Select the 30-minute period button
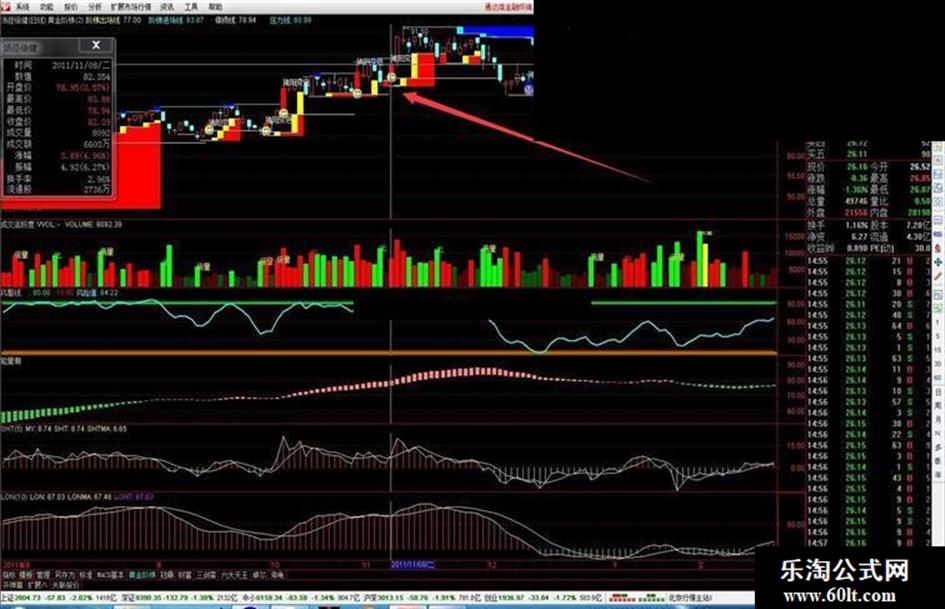Viewport: 945px width, 609px height. coord(938,364)
